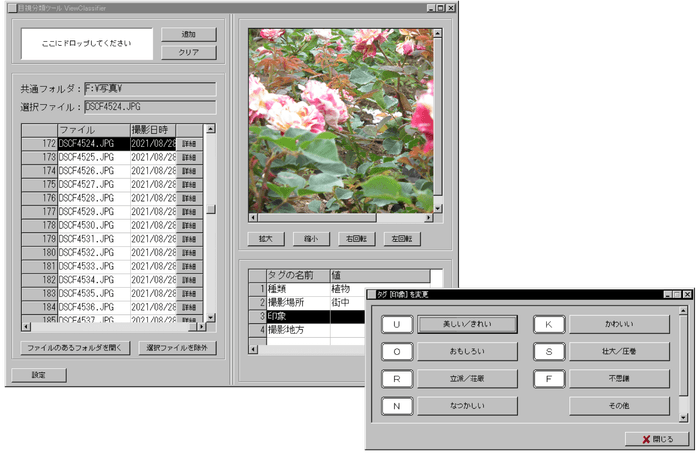Select file DSCF4525.JPG in the list

tap(94, 158)
